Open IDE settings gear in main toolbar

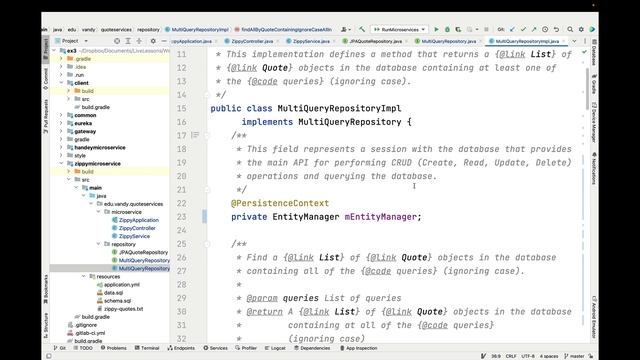click(x=581, y=29)
